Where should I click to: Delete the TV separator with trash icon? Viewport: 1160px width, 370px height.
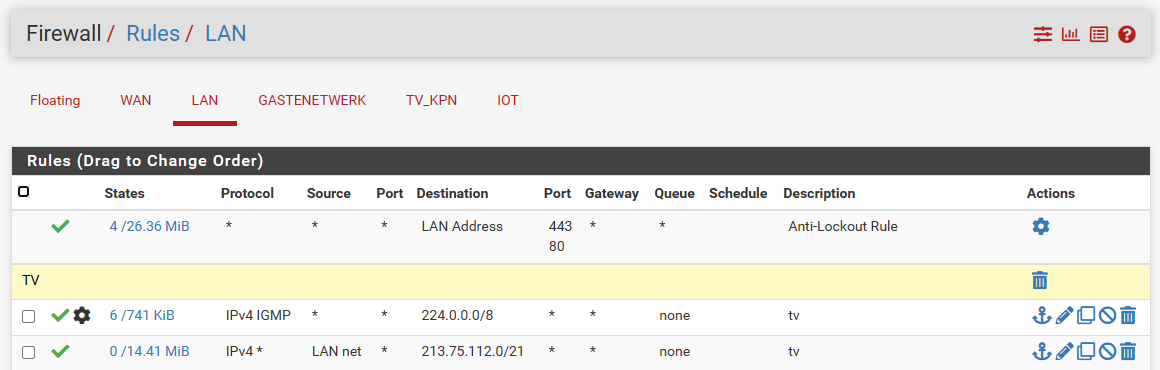(1039, 280)
